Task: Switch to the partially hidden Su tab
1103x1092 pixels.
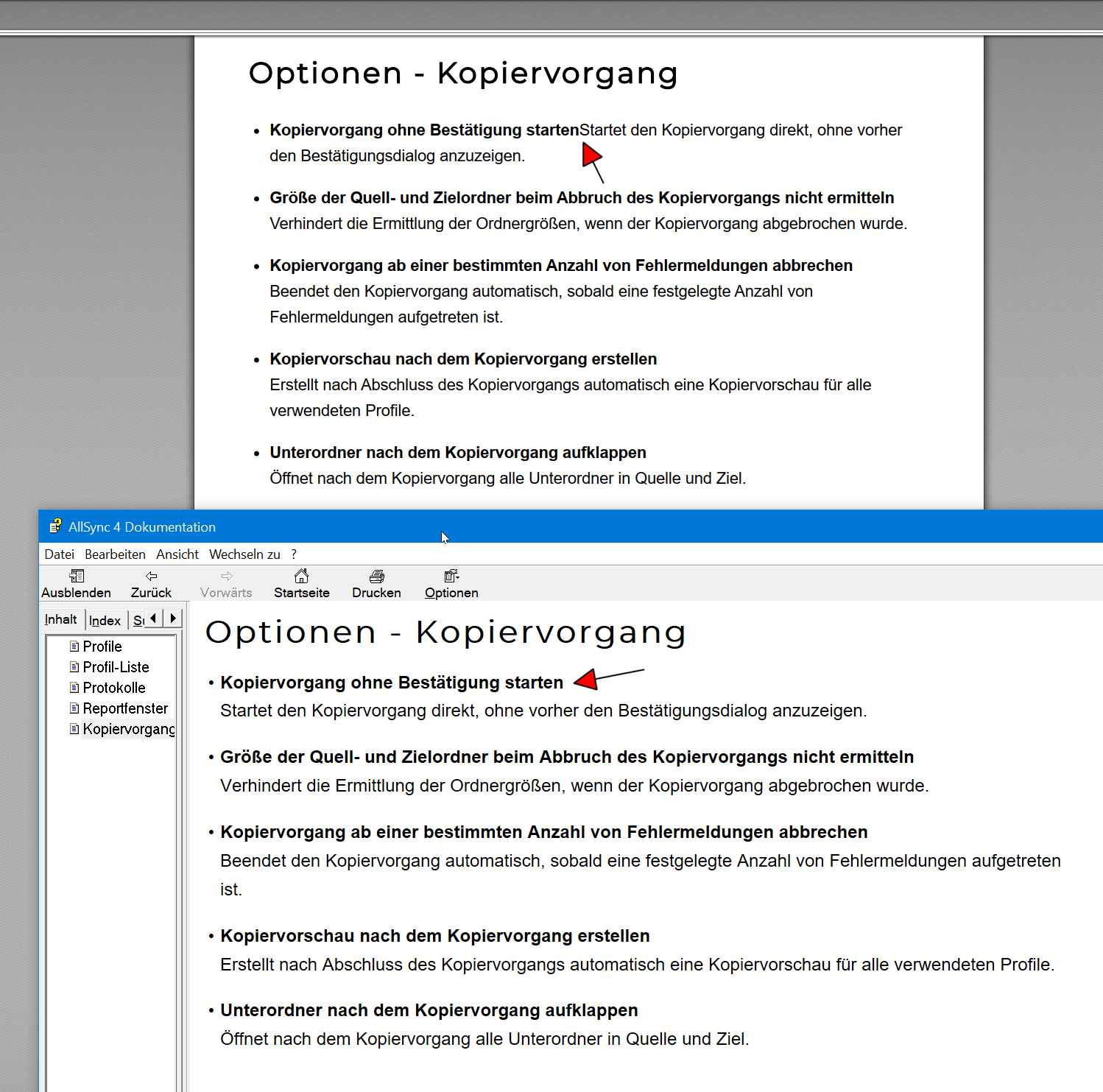Action: [x=138, y=621]
